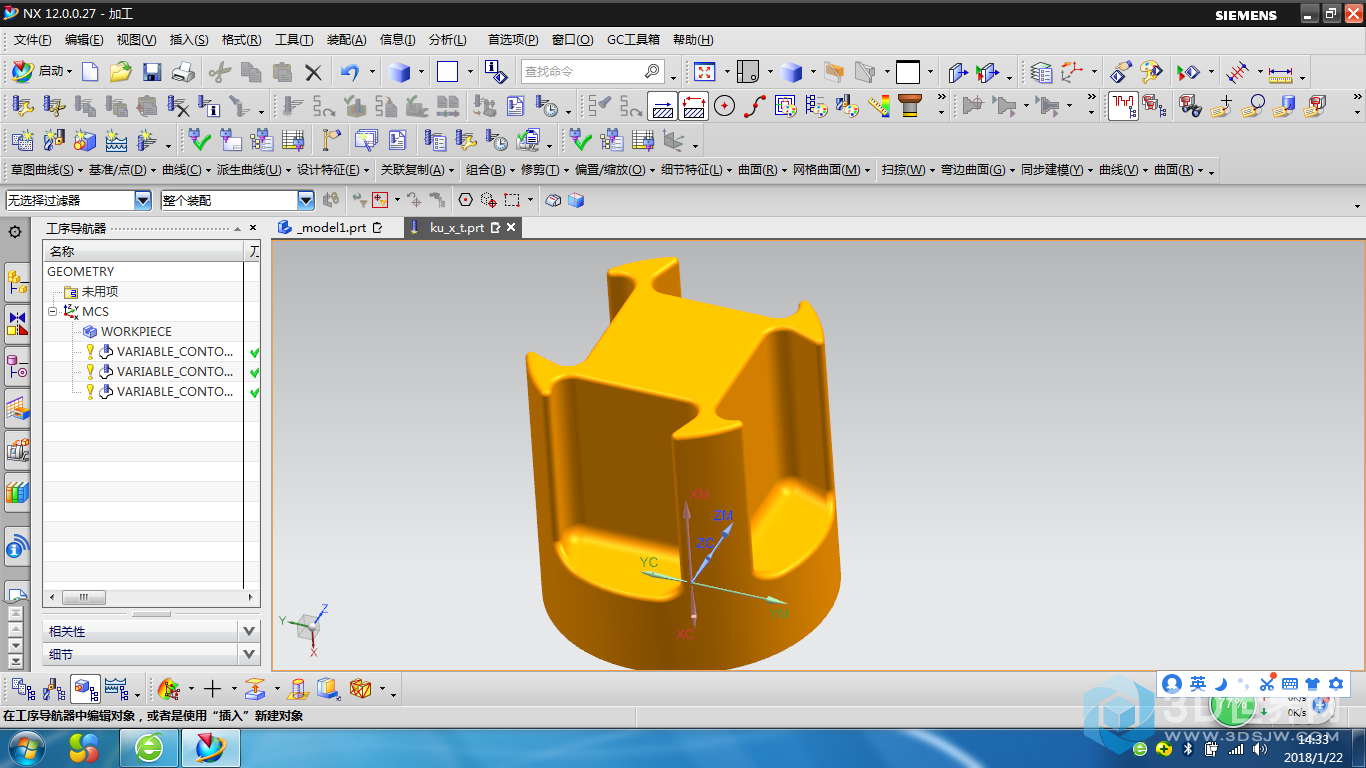This screenshot has width=1366, height=768.
Task: Click the Geometry View icon in bottom toolbar
Action: [85, 688]
